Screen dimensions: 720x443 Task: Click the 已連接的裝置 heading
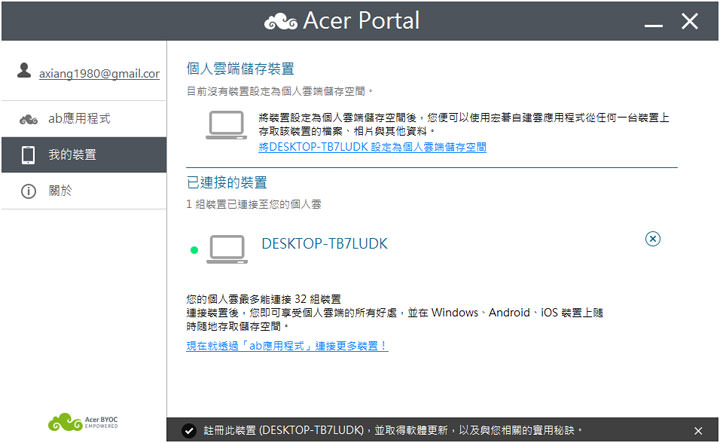(227, 182)
